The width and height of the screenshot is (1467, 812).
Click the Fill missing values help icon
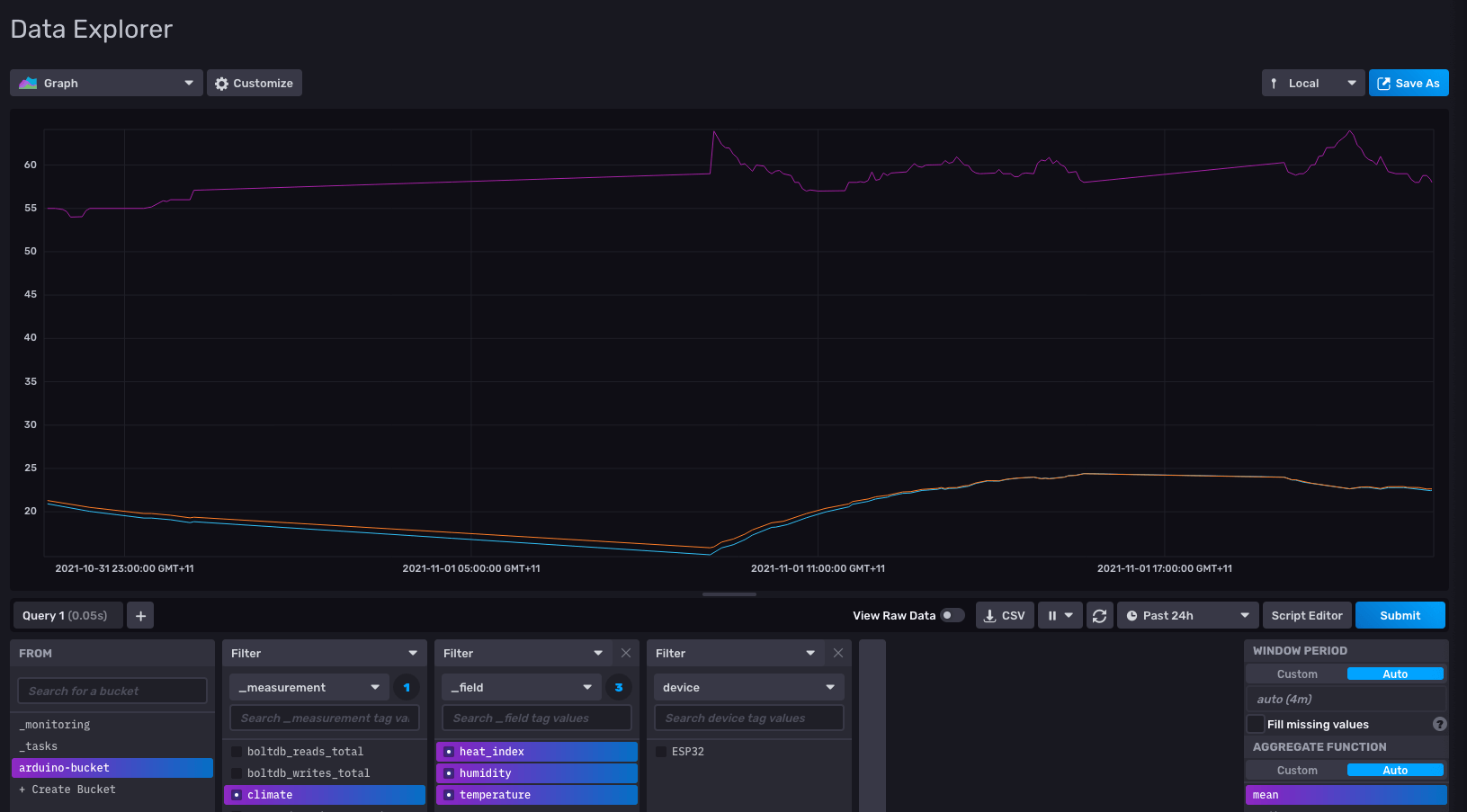(x=1439, y=724)
